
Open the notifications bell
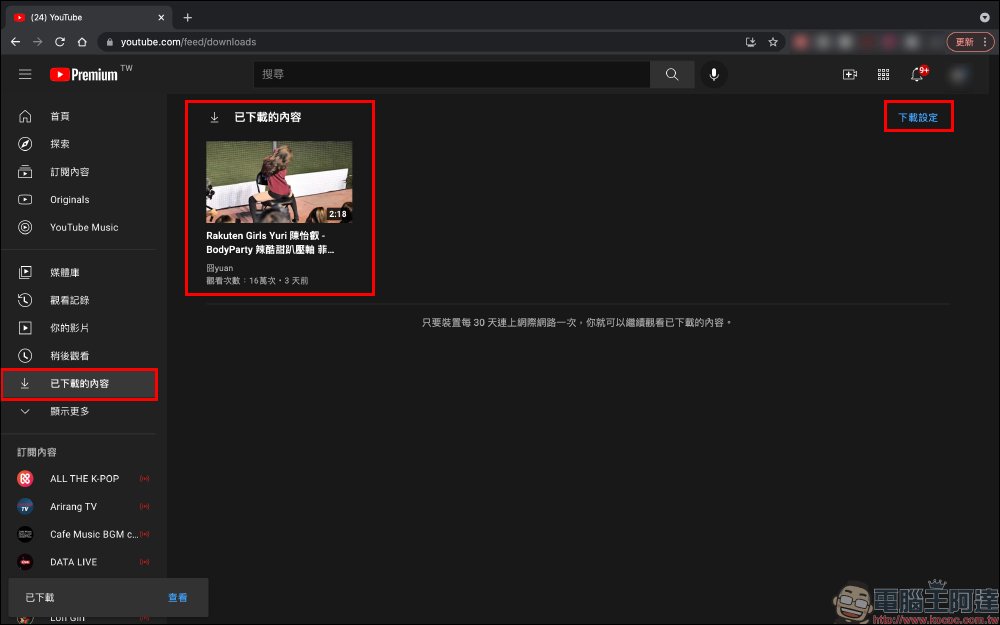pos(916,74)
